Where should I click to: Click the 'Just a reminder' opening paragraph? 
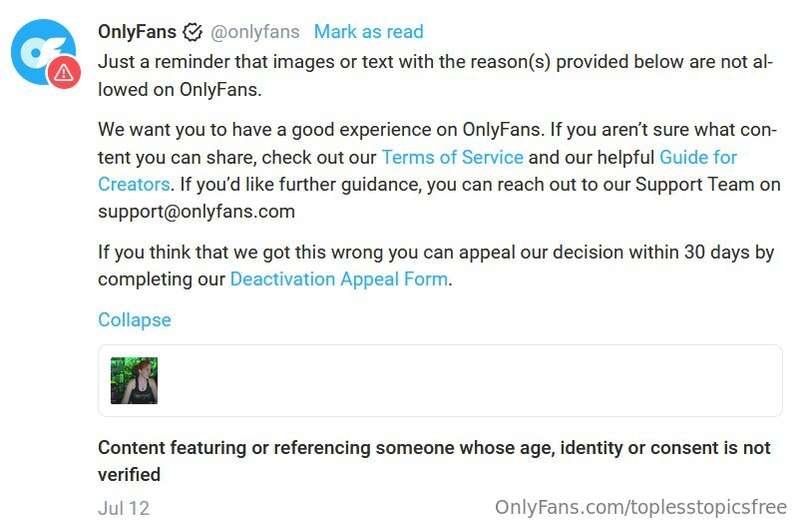pyautogui.click(x=436, y=75)
